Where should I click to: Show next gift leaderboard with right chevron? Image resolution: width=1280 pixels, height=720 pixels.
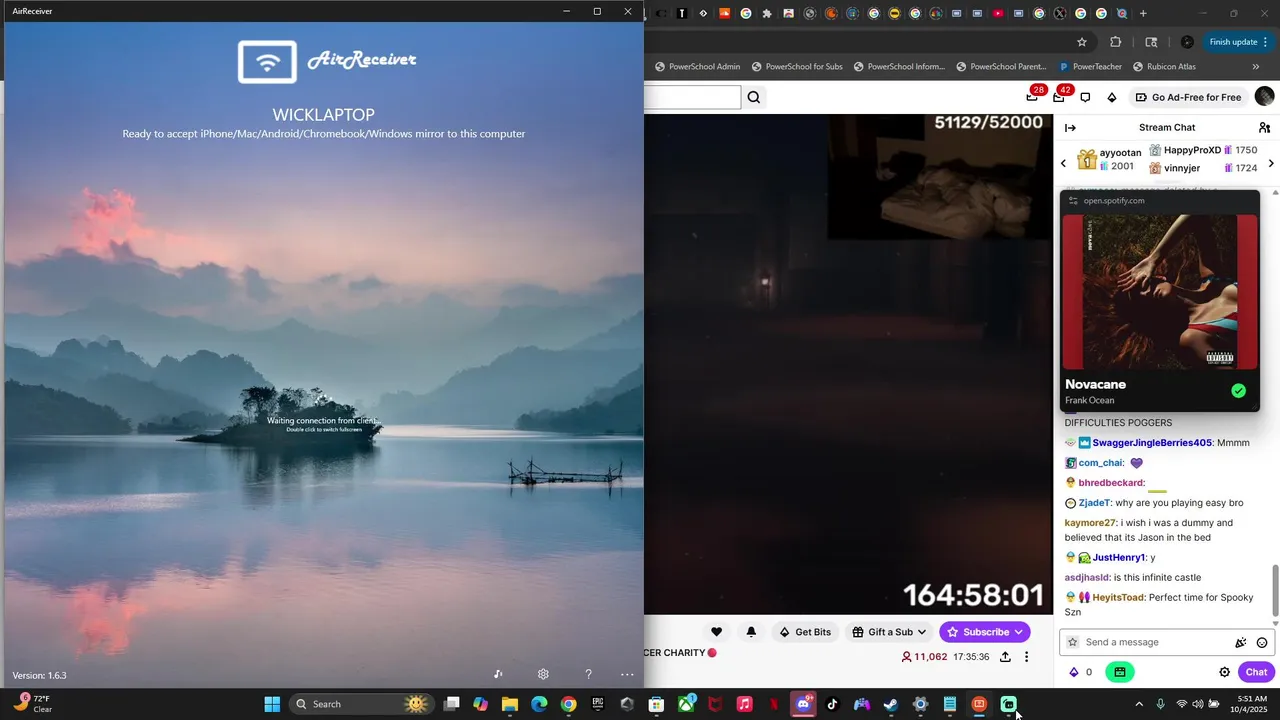(x=1271, y=162)
